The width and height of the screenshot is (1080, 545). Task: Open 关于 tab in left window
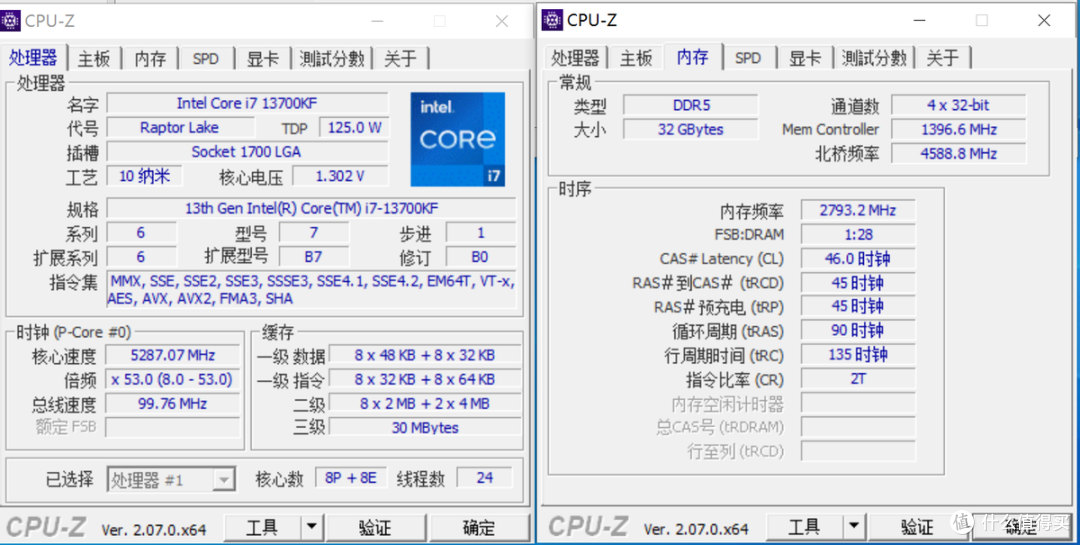tap(401, 59)
